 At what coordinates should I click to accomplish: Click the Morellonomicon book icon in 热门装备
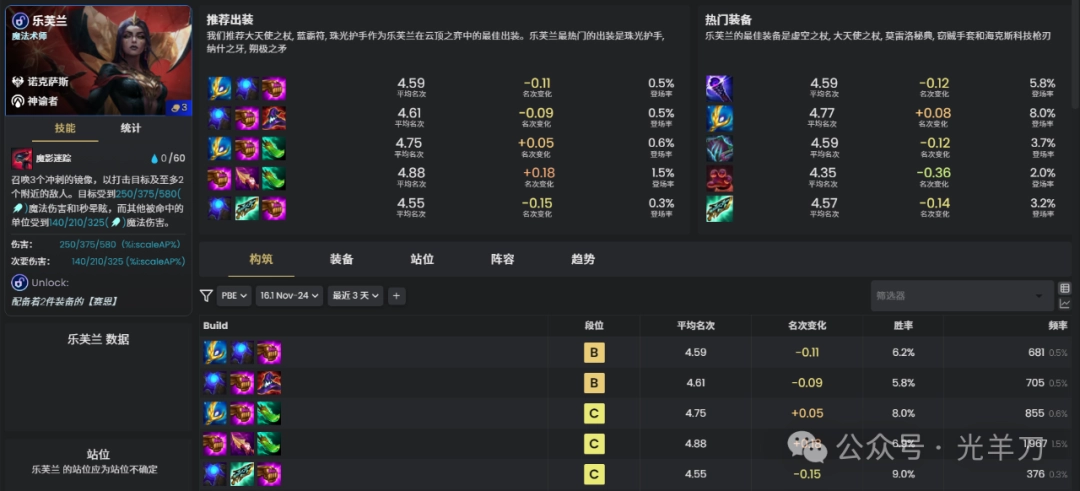click(x=719, y=148)
